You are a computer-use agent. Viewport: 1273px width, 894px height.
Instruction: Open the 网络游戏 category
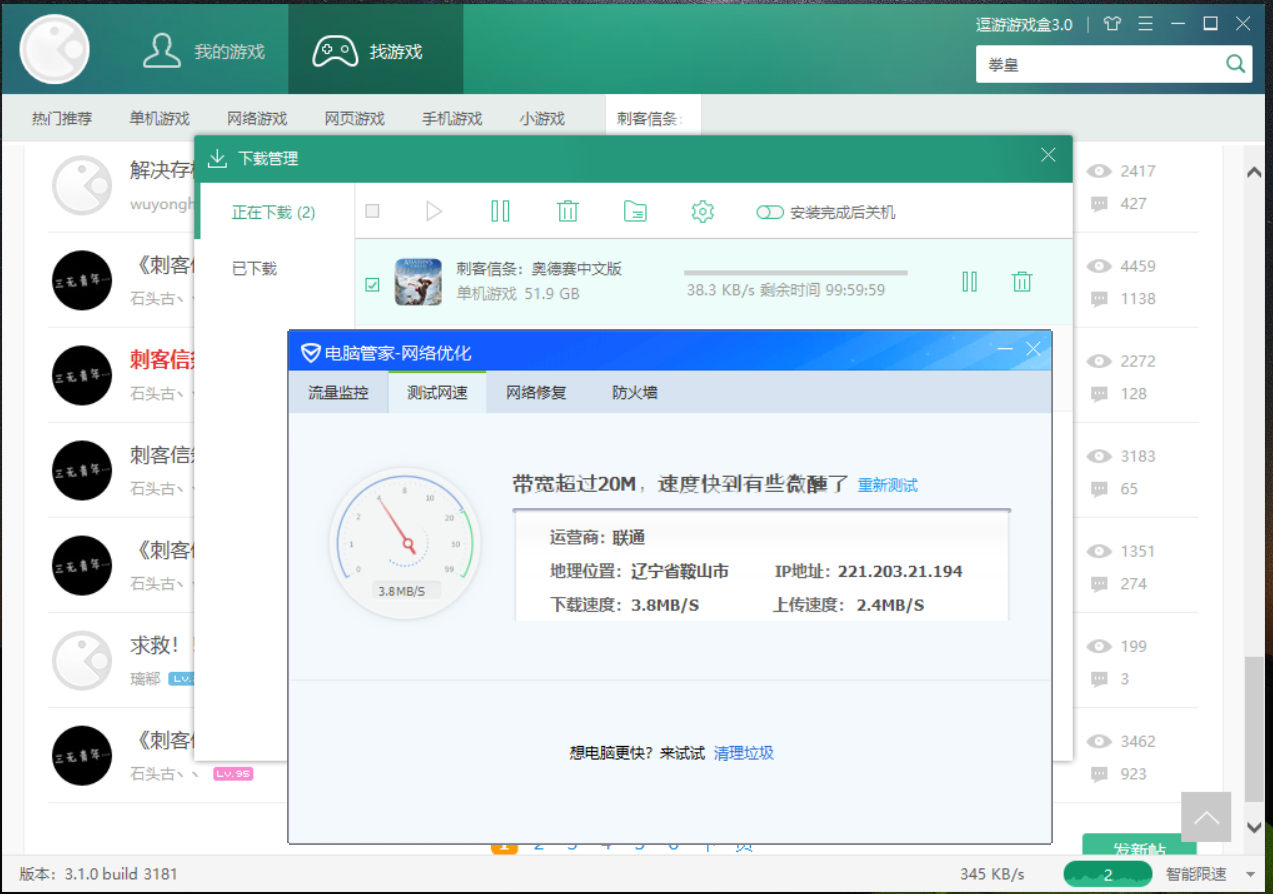[257, 118]
